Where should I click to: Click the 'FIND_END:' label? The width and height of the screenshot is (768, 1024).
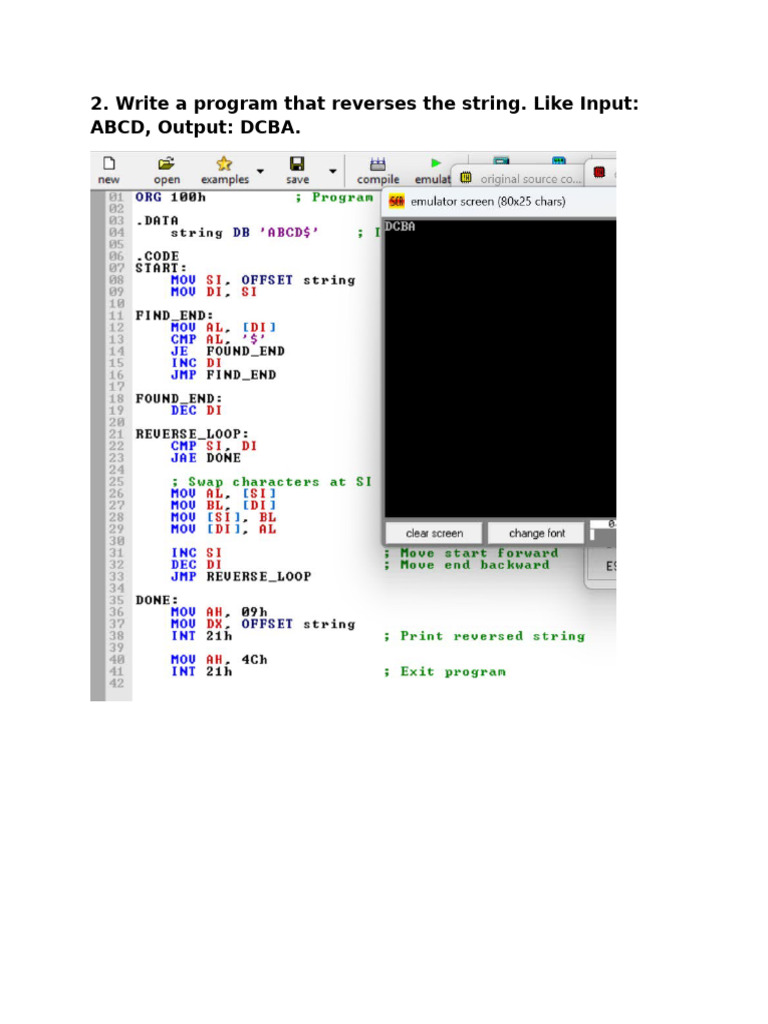coord(174,315)
